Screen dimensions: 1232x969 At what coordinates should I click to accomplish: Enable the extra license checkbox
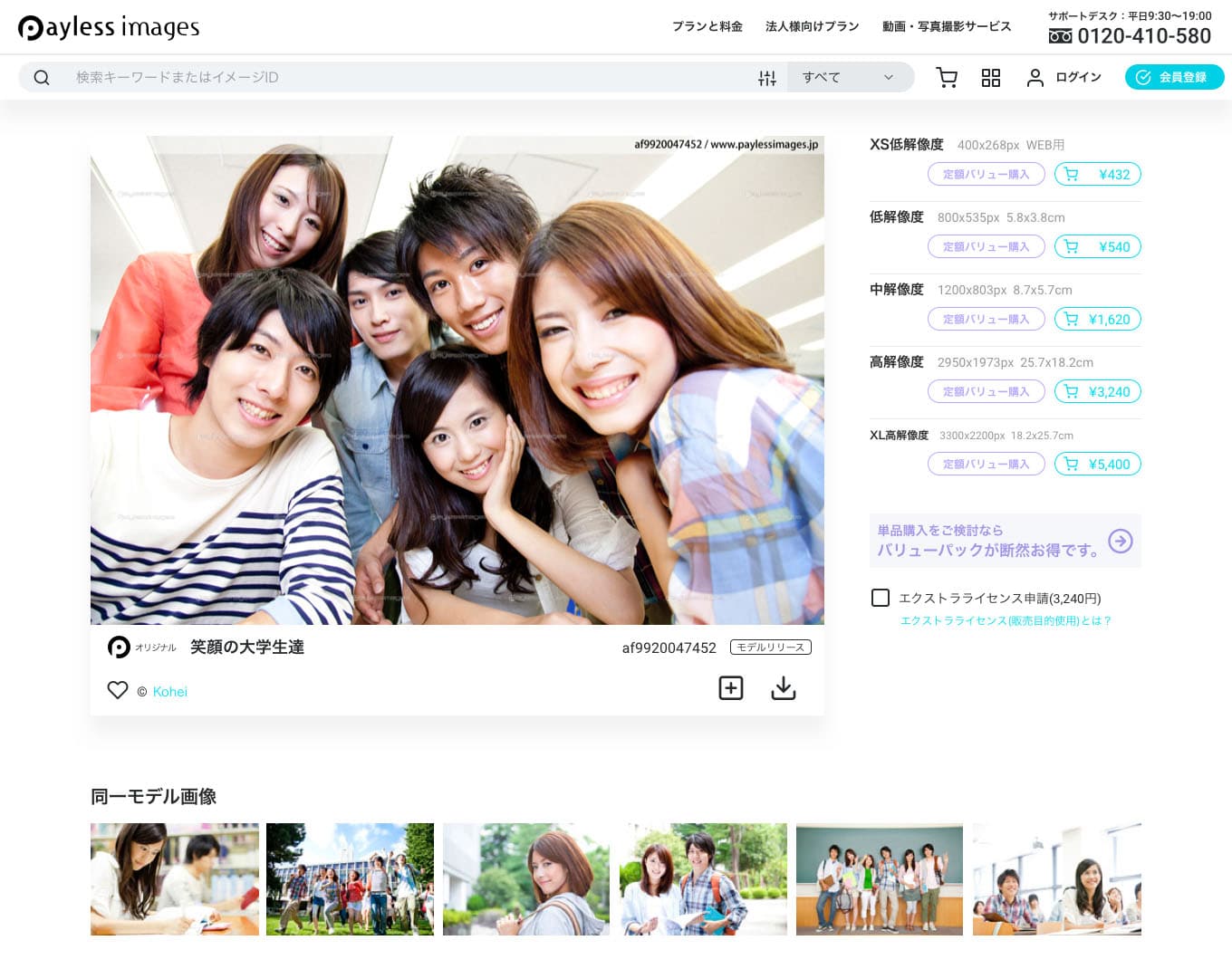[881, 598]
